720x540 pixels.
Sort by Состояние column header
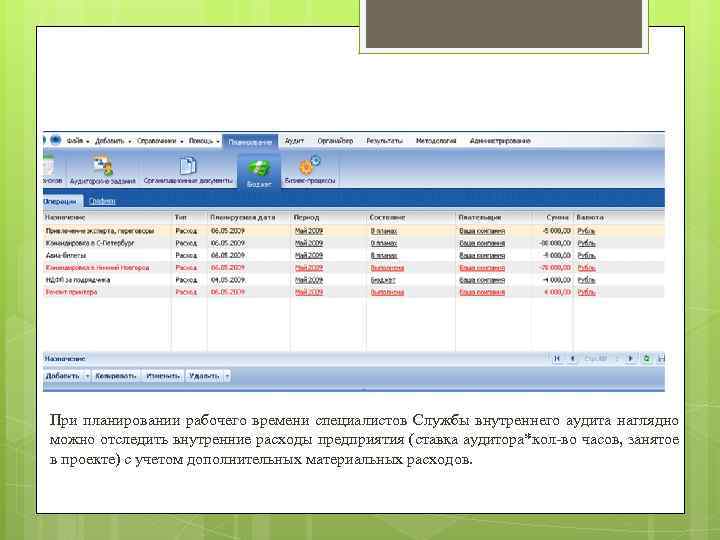pos(411,217)
